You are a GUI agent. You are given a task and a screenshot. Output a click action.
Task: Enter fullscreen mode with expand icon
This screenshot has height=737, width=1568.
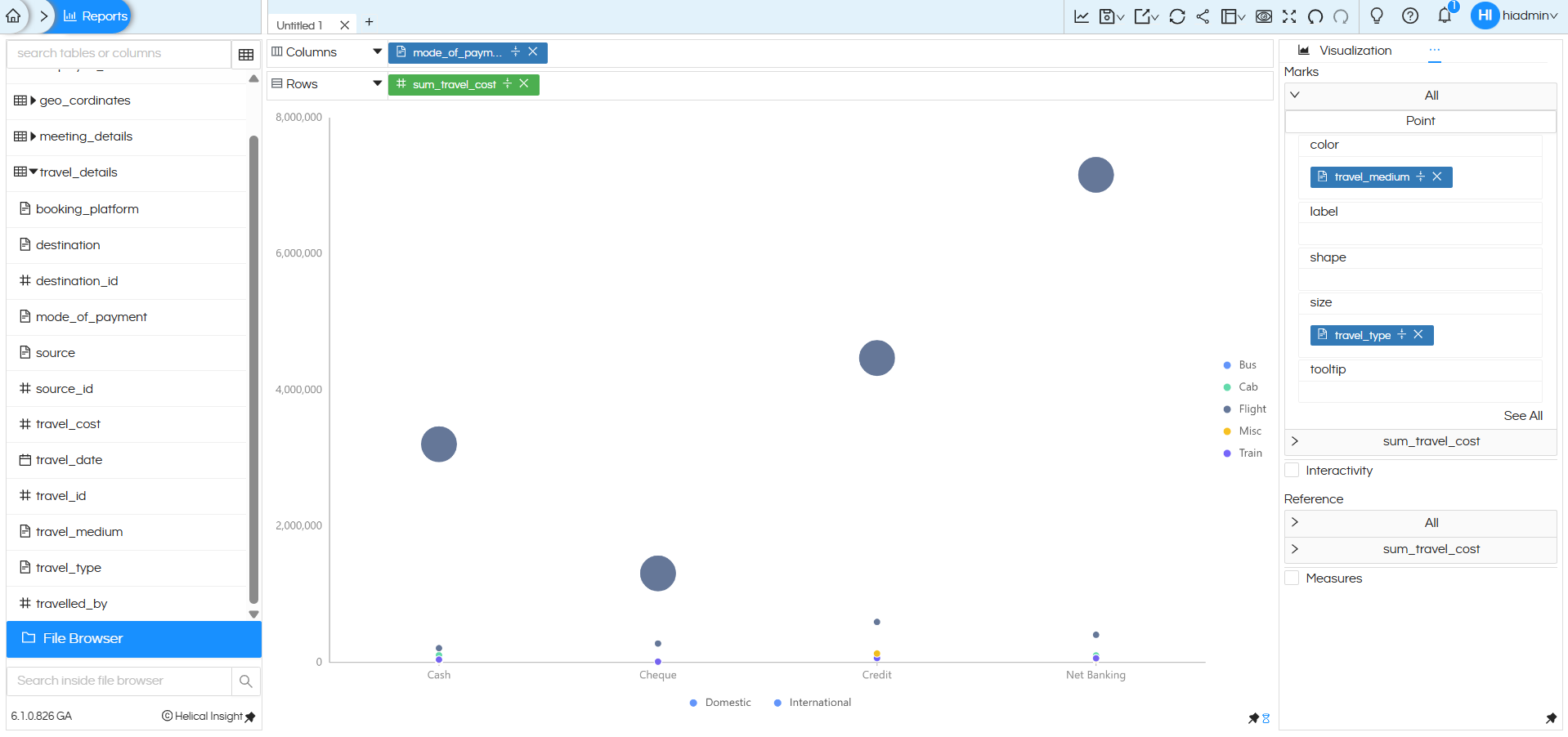[x=1289, y=16]
